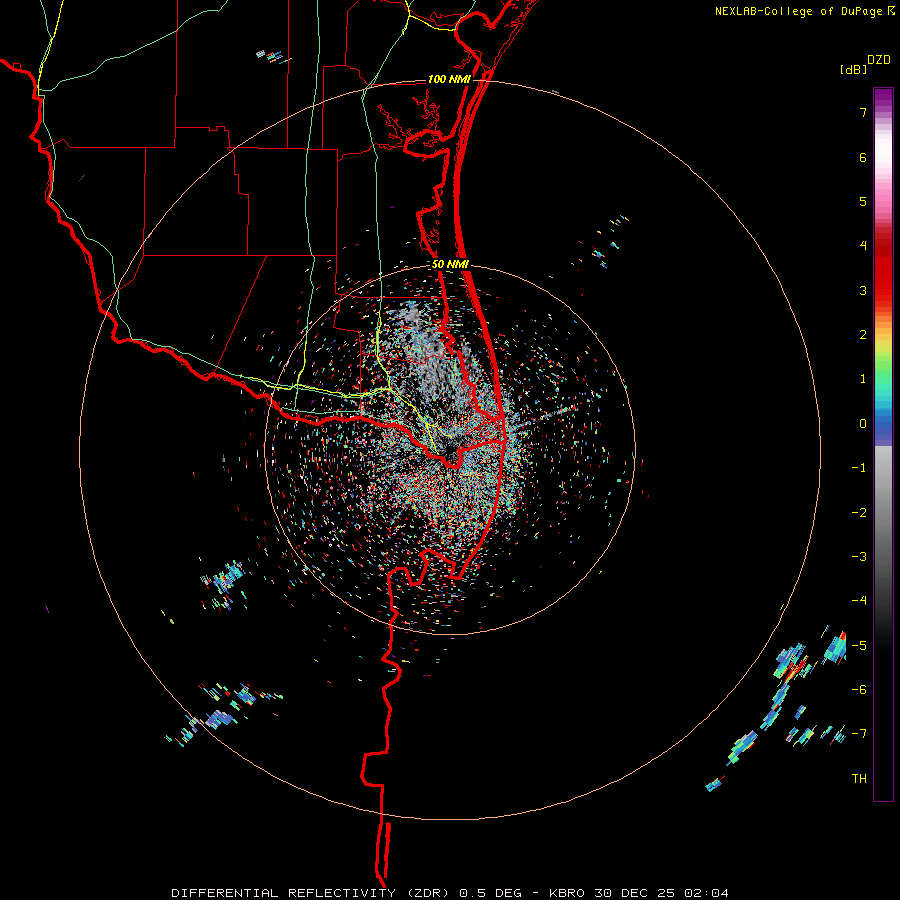Click the DZD color scale title
This screenshot has height=900, width=900.
point(879,60)
